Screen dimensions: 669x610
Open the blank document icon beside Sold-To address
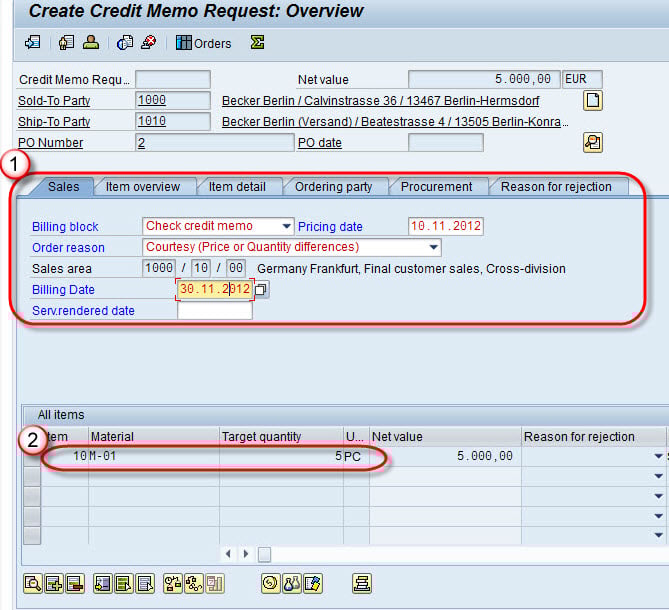[593, 100]
